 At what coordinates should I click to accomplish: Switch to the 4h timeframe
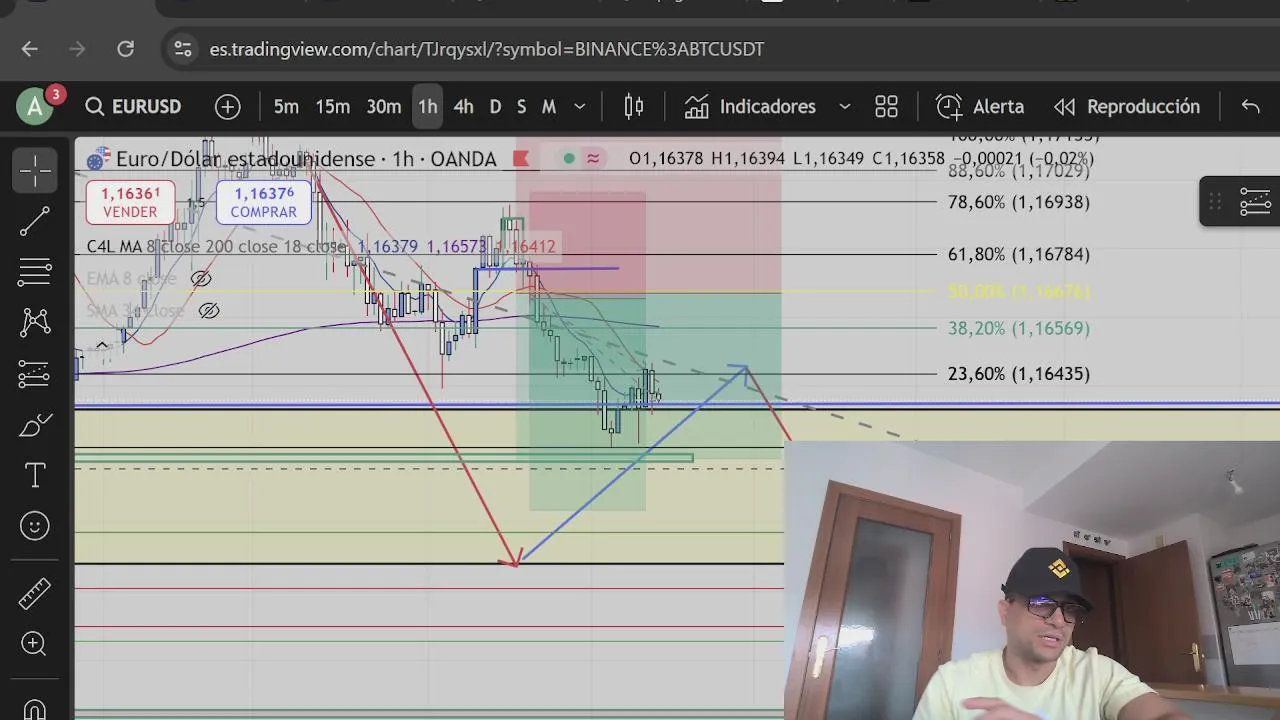coord(463,106)
